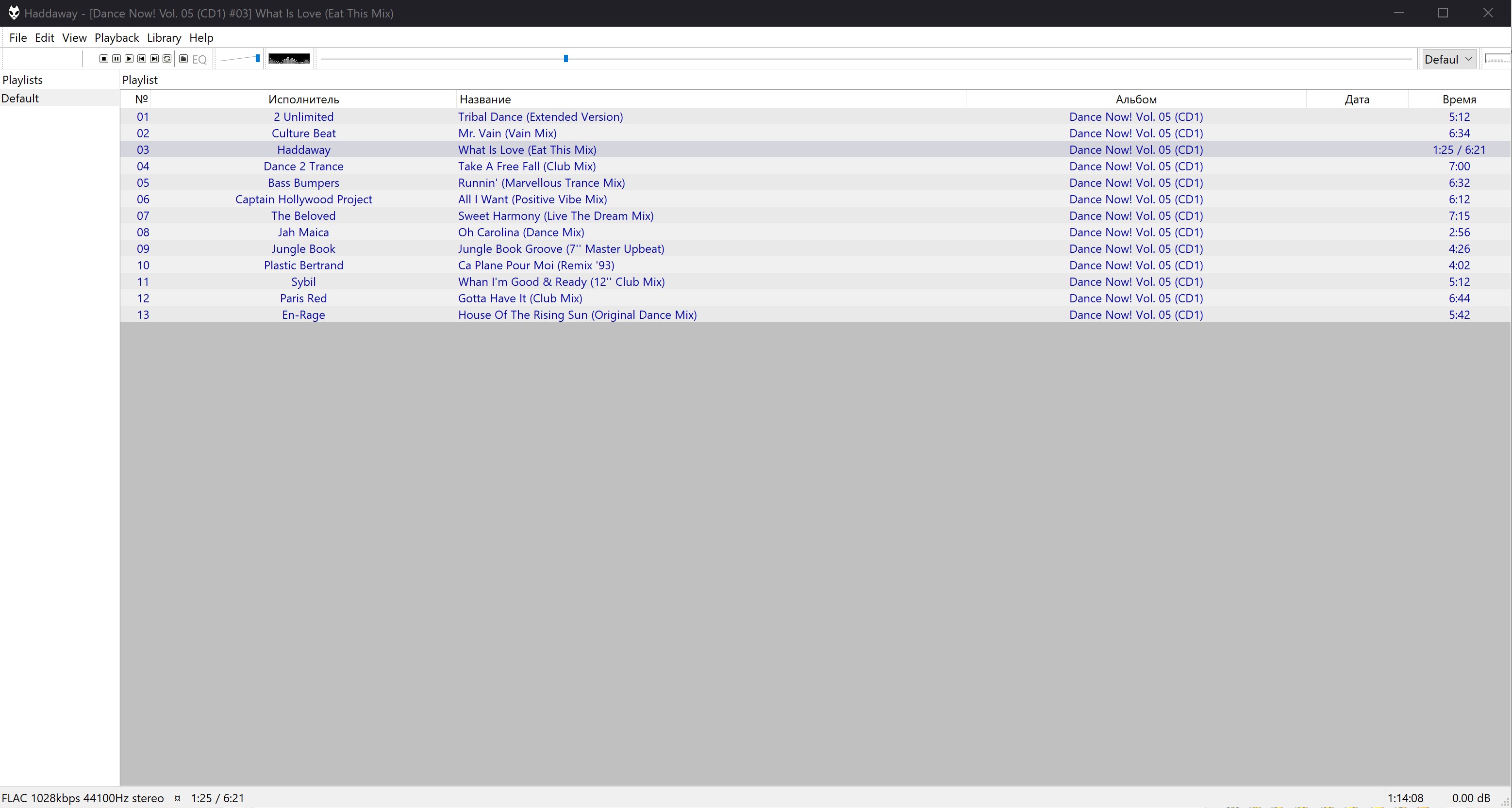
Task: Click the volume slider handle
Action: (258, 58)
